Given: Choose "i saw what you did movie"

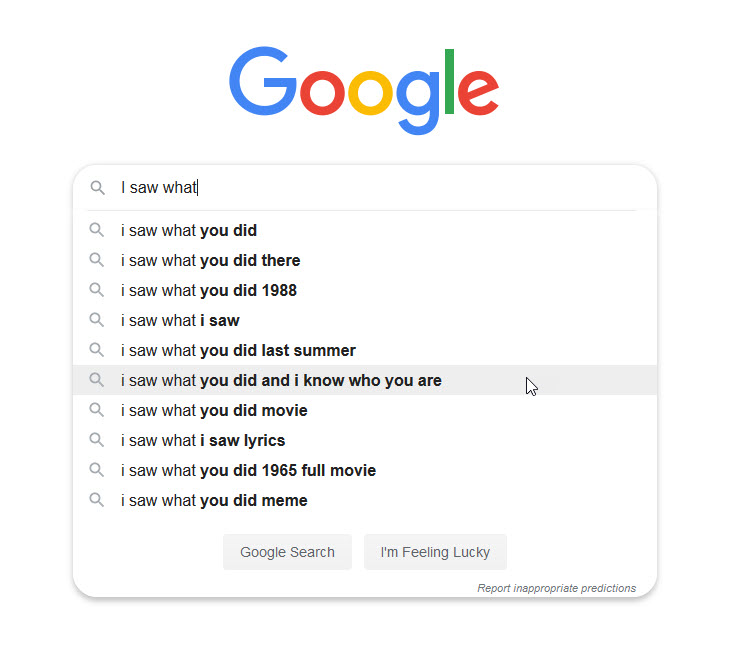Looking at the screenshot, I should point(214,410).
